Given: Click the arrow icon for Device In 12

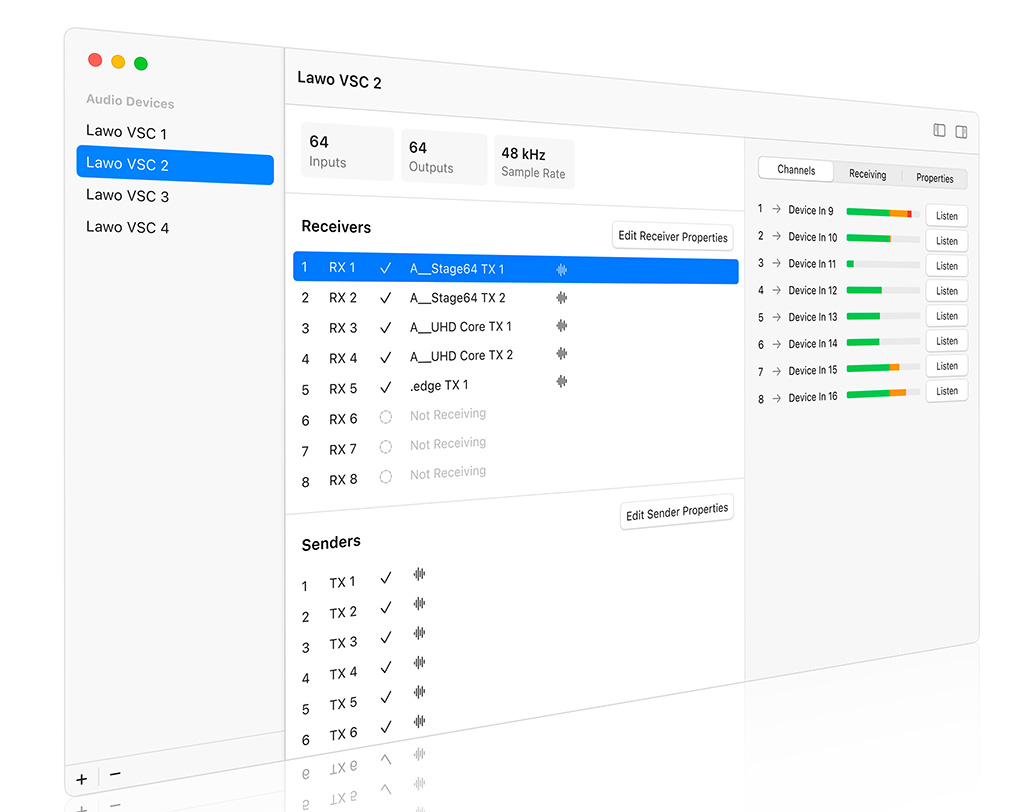Looking at the screenshot, I should [776, 290].
